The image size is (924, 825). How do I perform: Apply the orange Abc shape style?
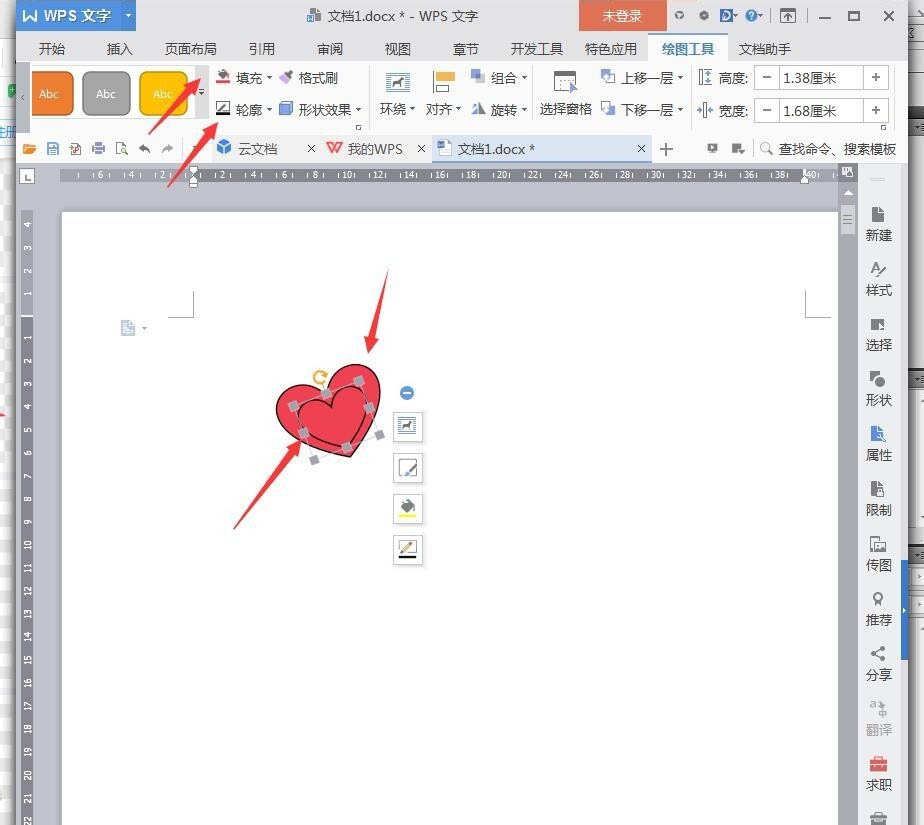[50, 93]
